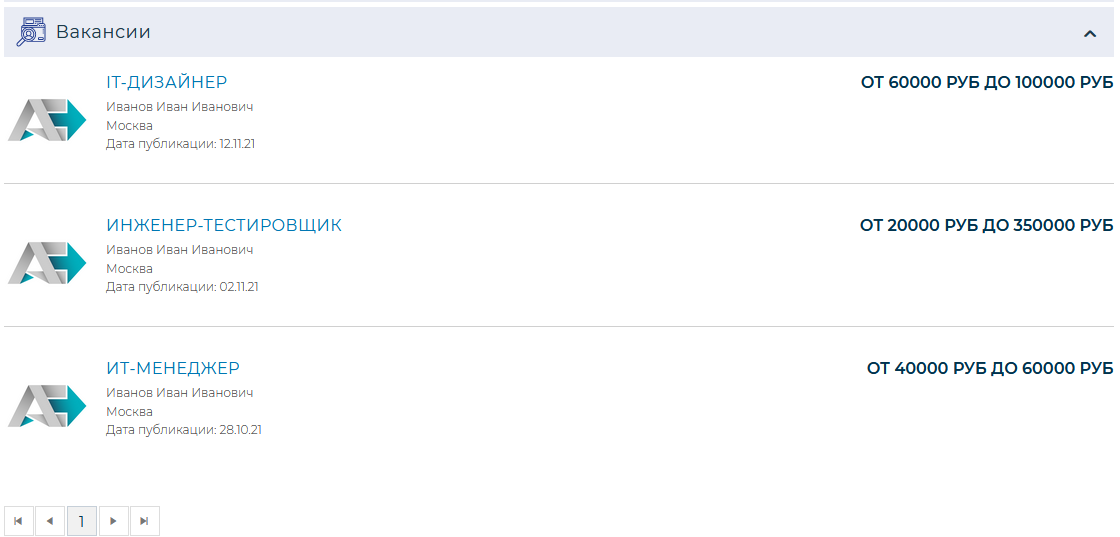Viewport: 1120px width, 537px height.
Task: Collapse the Вакансии section chevron
Action: pyautogui.click(x=1090, y=34)
